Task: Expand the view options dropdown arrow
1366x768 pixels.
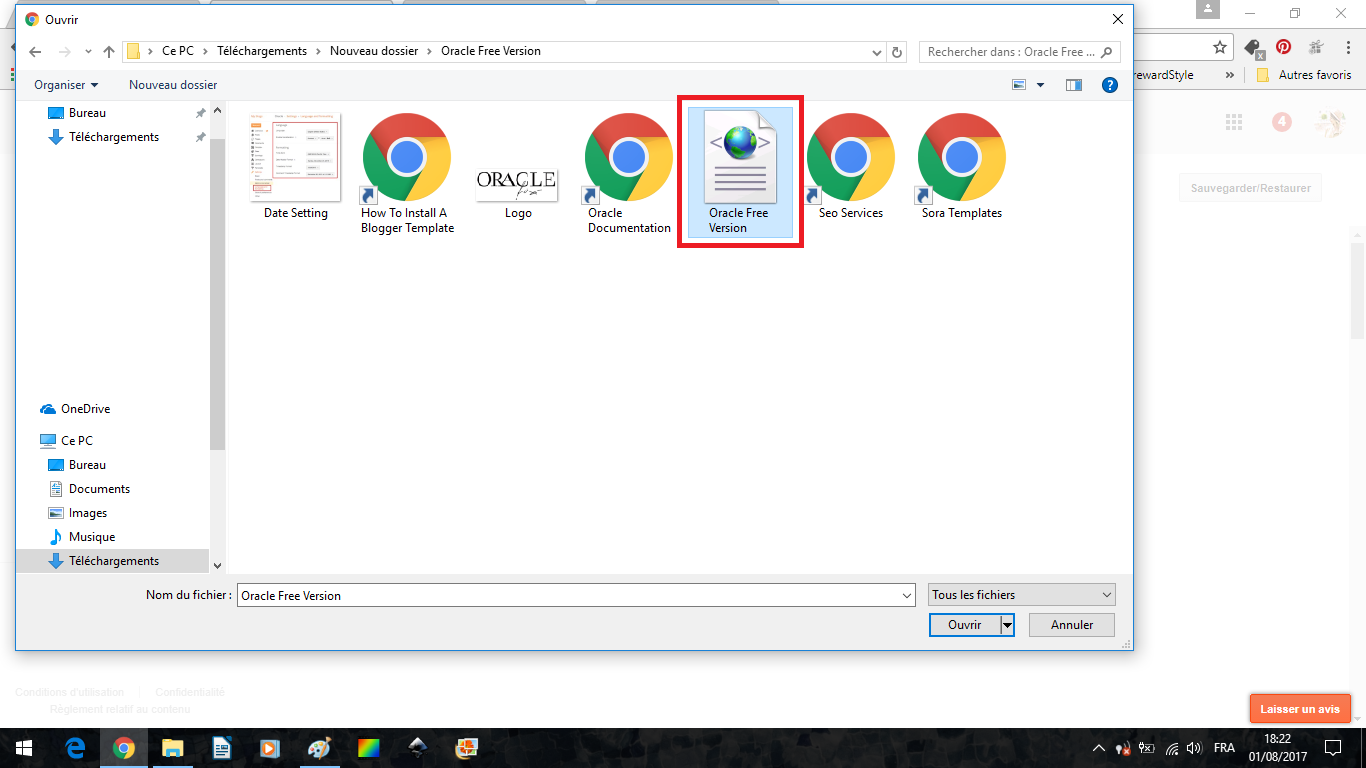Action: pyautogui.click(x=1040, y=85)
